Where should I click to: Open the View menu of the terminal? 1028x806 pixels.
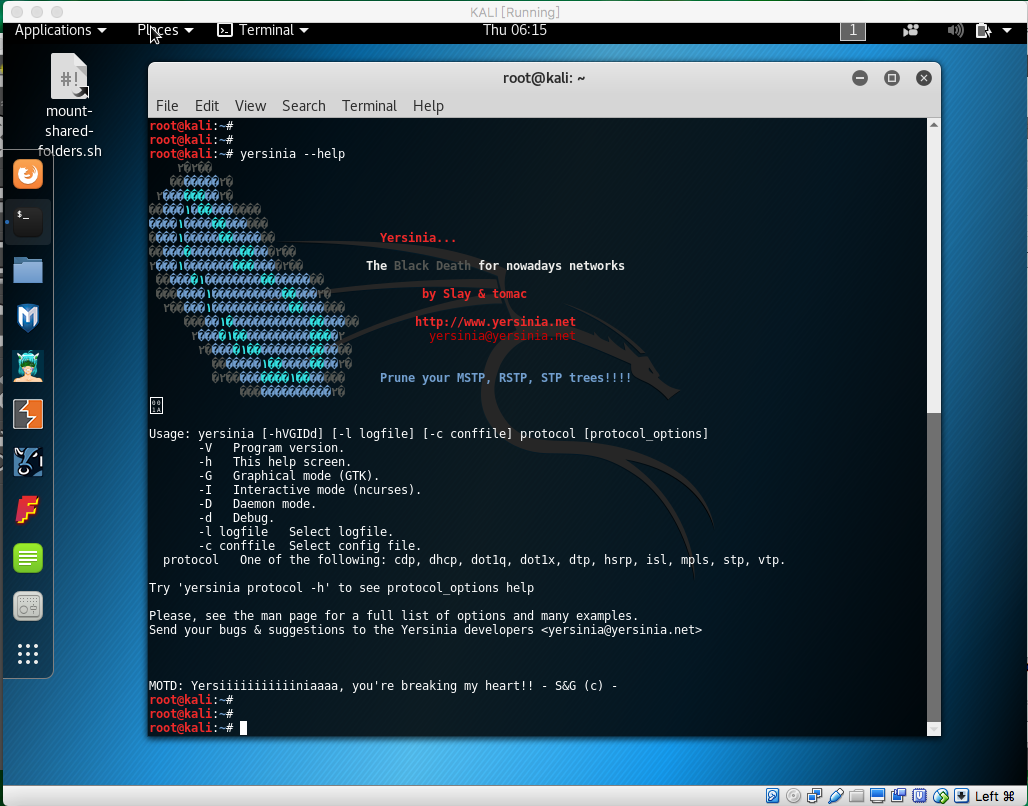[x=250, y=106]
